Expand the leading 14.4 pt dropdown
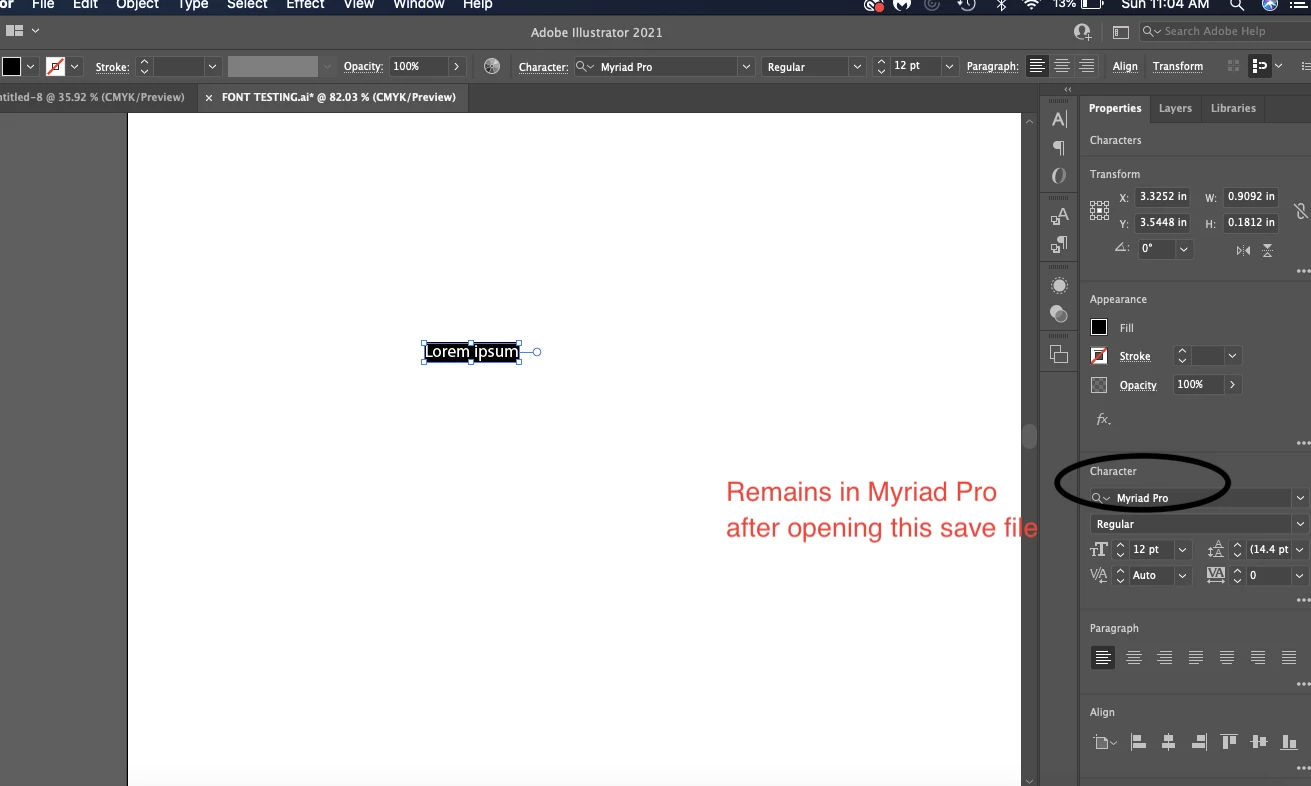This screenshot has width=1311, height=786. pos(1300,550)
